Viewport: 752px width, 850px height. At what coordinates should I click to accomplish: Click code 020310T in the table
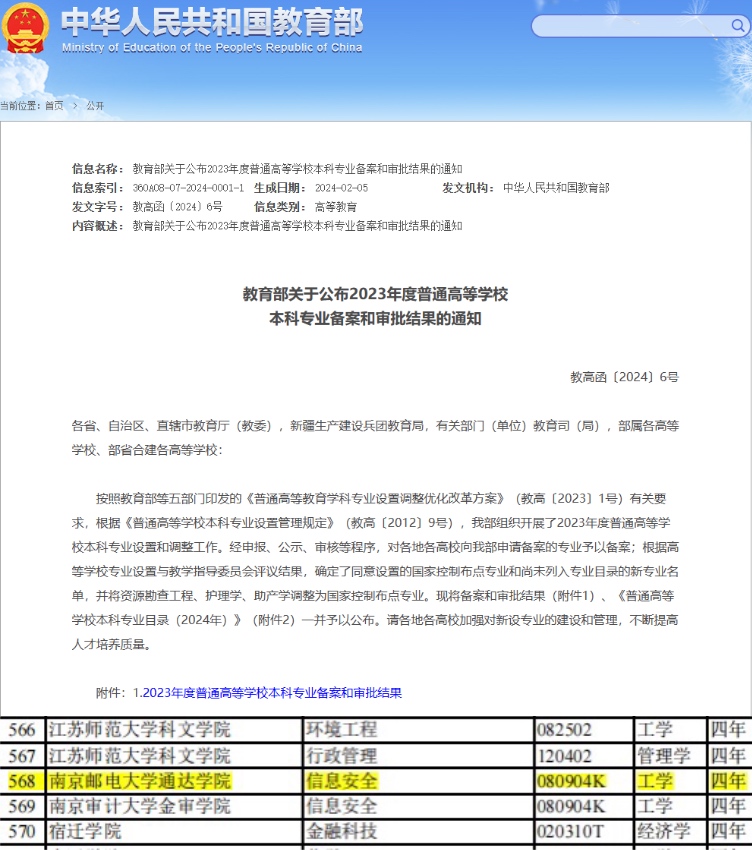(x=570, y=831)
